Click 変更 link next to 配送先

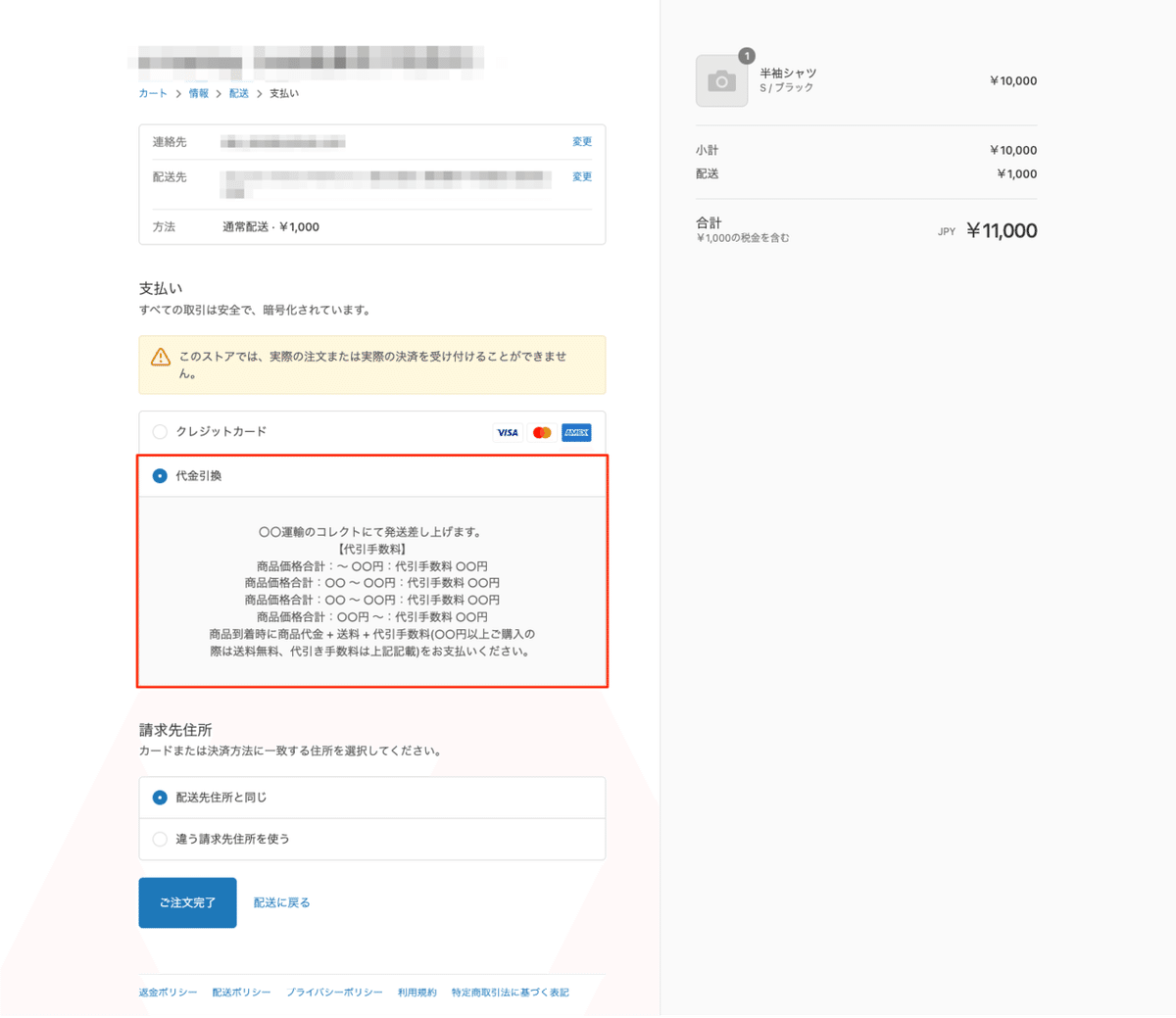point(582,177)
